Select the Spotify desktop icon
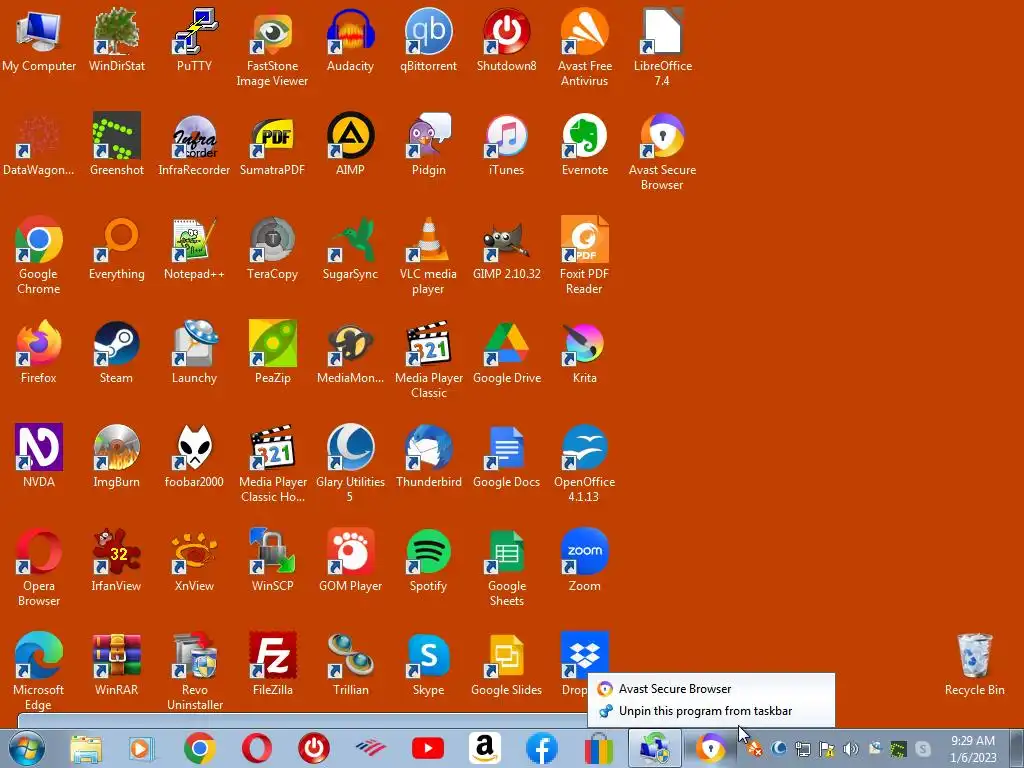This screenshot has width=1024, height=768. (x=428, y=560)
